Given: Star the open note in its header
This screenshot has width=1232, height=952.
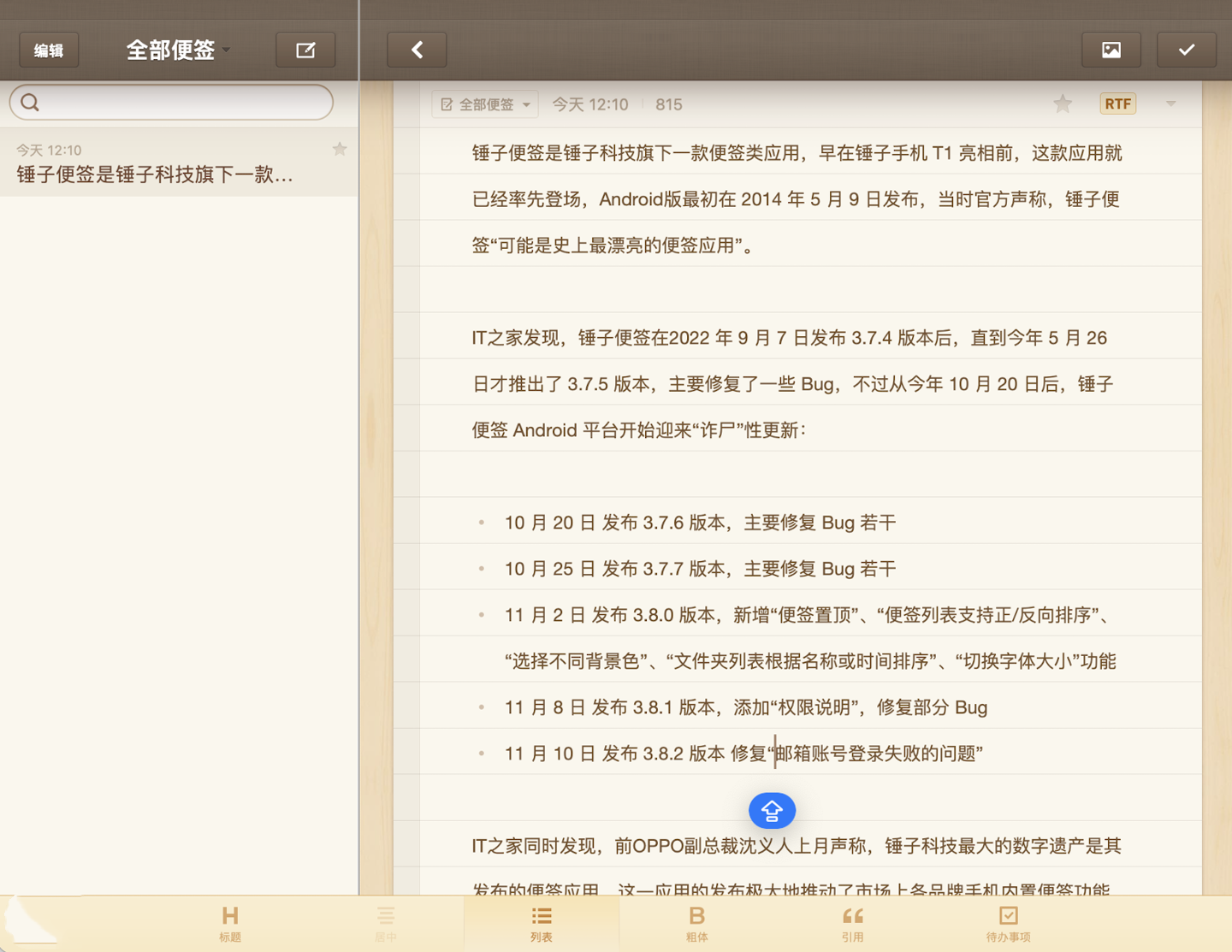Looking at the screenshot, I should tap(1063, 104).
